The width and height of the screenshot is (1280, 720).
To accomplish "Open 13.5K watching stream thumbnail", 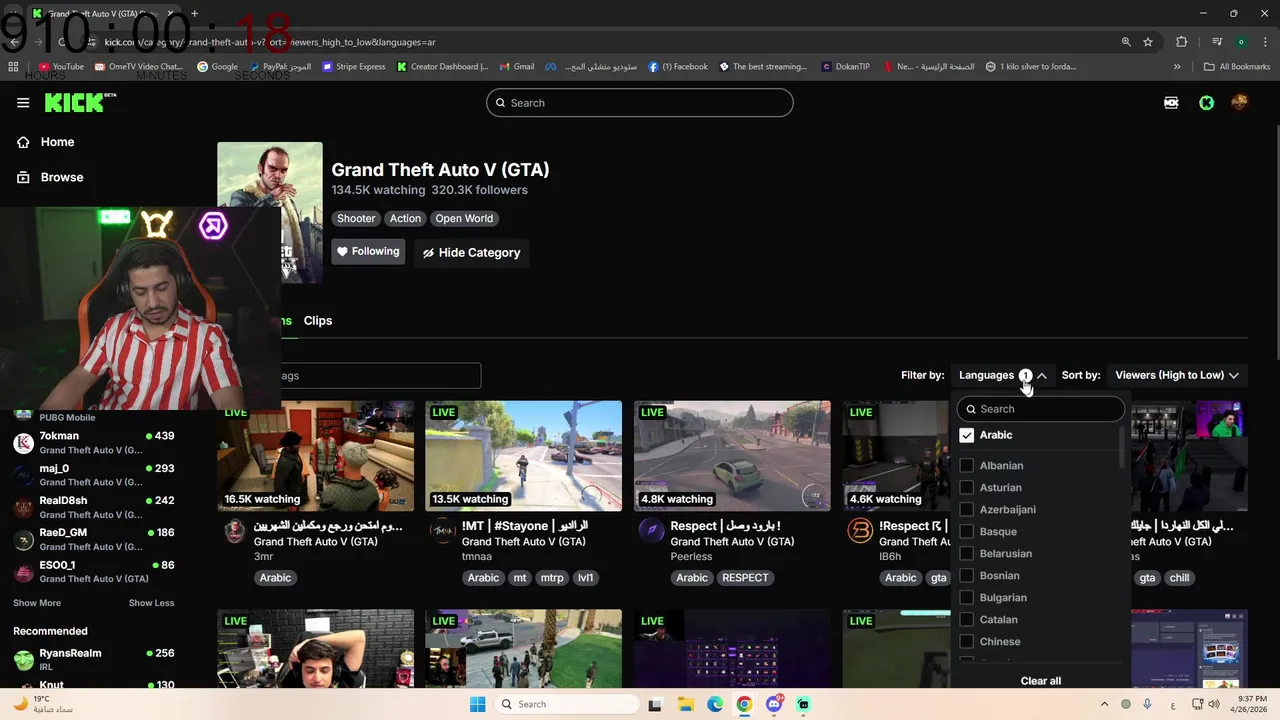I will click(523, 456).
